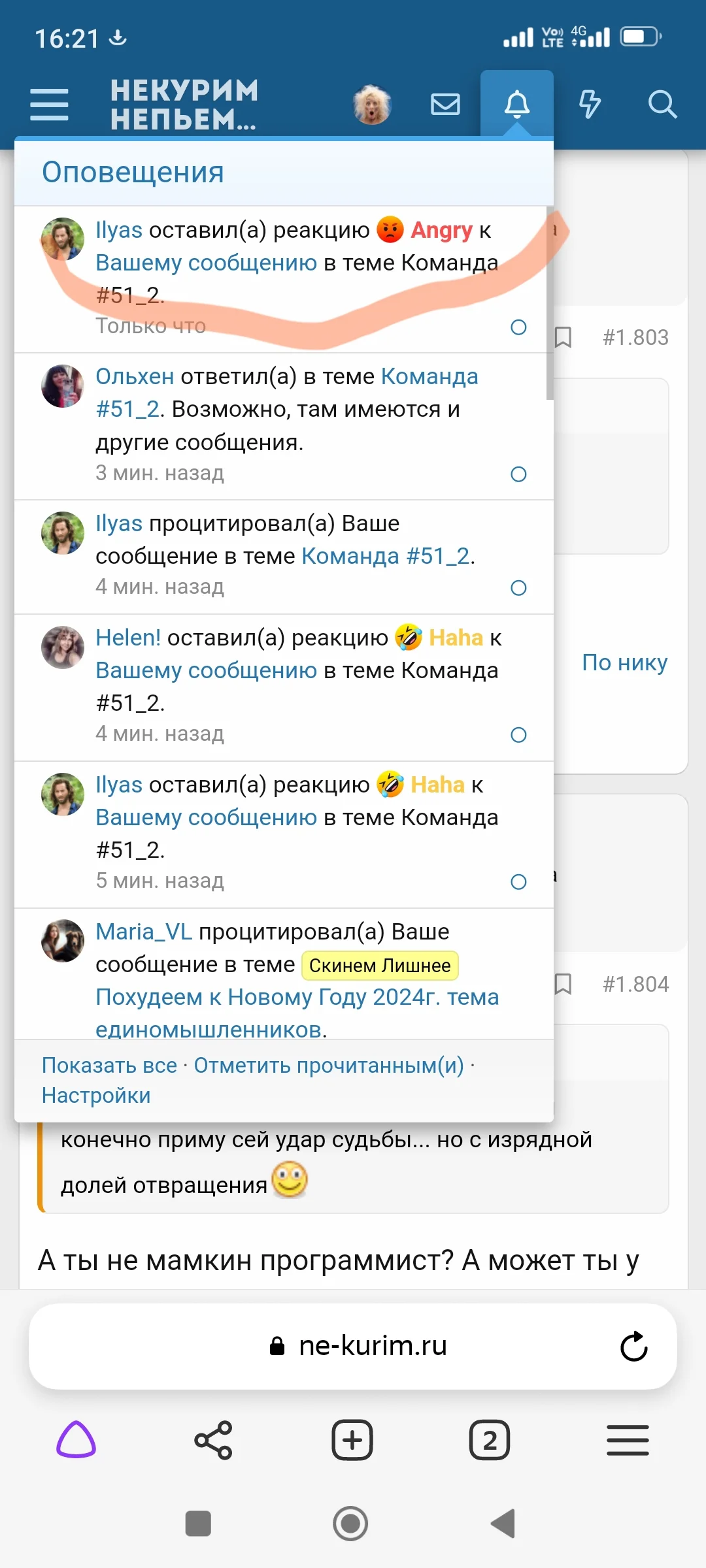This screenshot has width=706, height=1568.
Task: Open post number #1.804 link
Action: coord(635,984)
